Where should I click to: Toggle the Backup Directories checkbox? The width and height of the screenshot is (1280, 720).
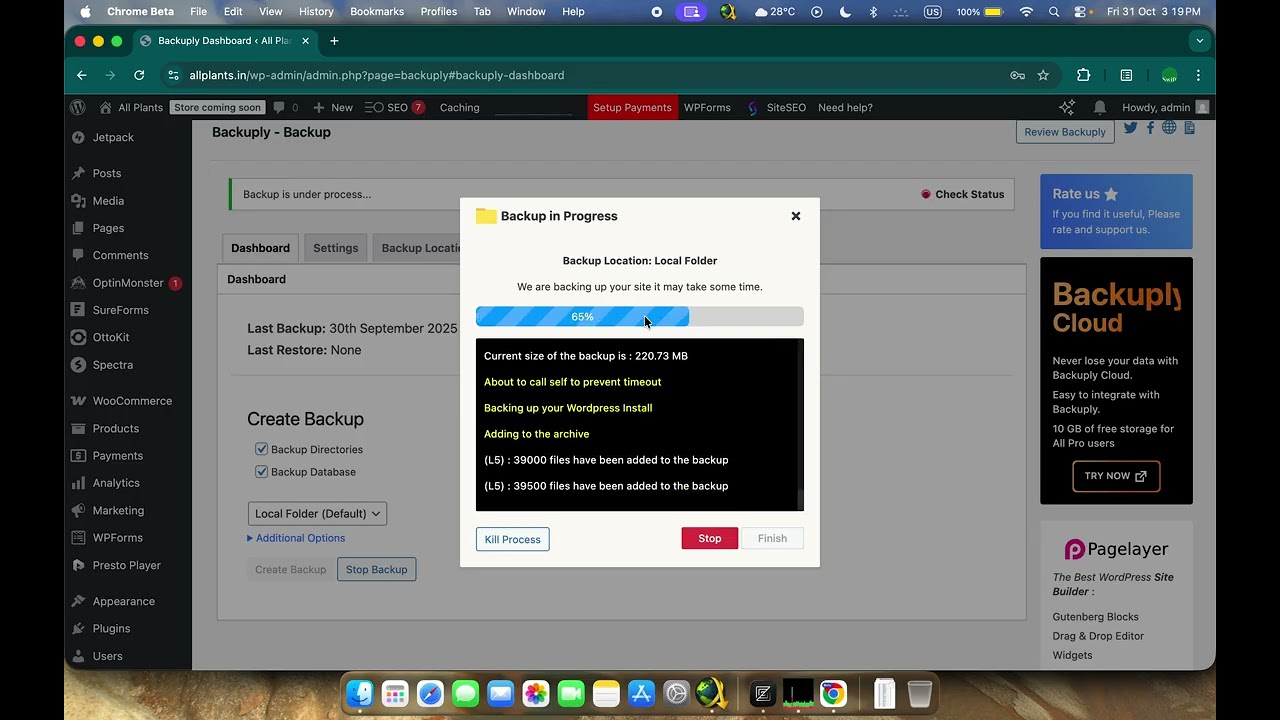261,449
